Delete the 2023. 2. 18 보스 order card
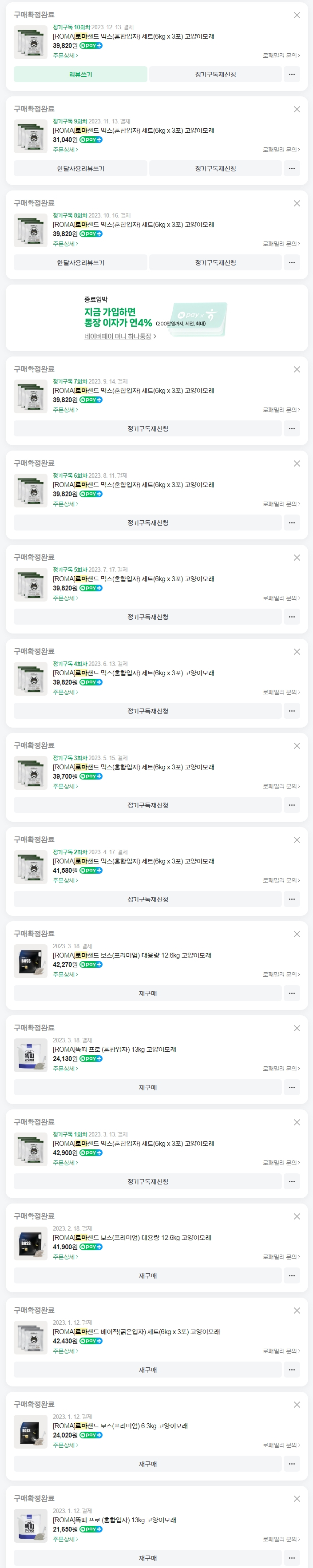 point(297,1216)
